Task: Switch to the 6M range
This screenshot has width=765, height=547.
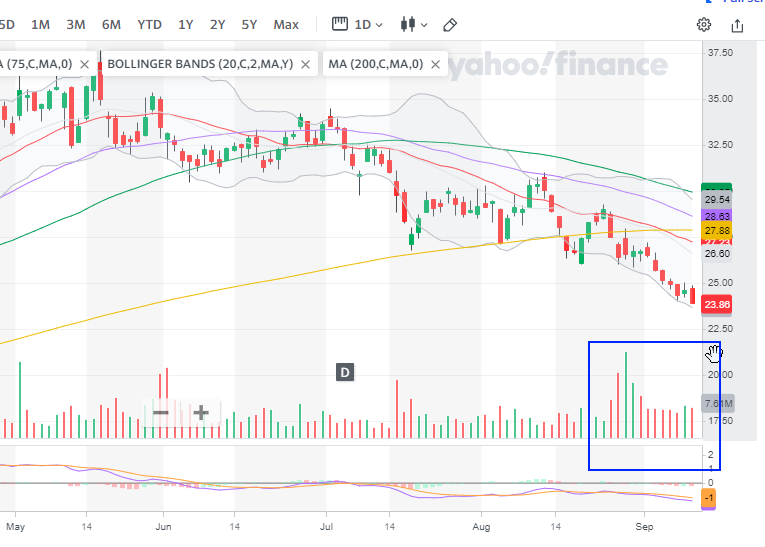Action: pos(111,24)
